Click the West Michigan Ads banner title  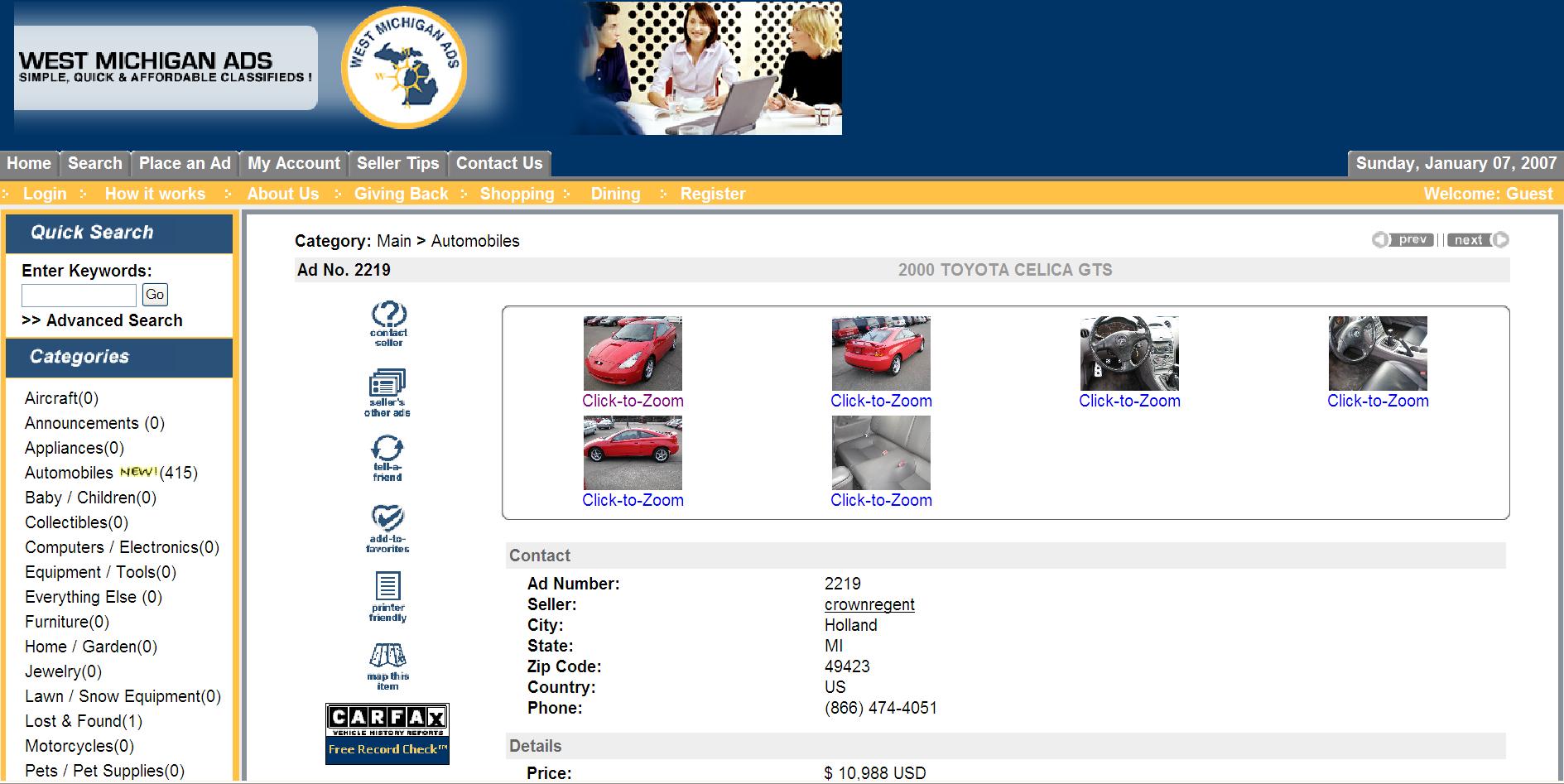166,67
